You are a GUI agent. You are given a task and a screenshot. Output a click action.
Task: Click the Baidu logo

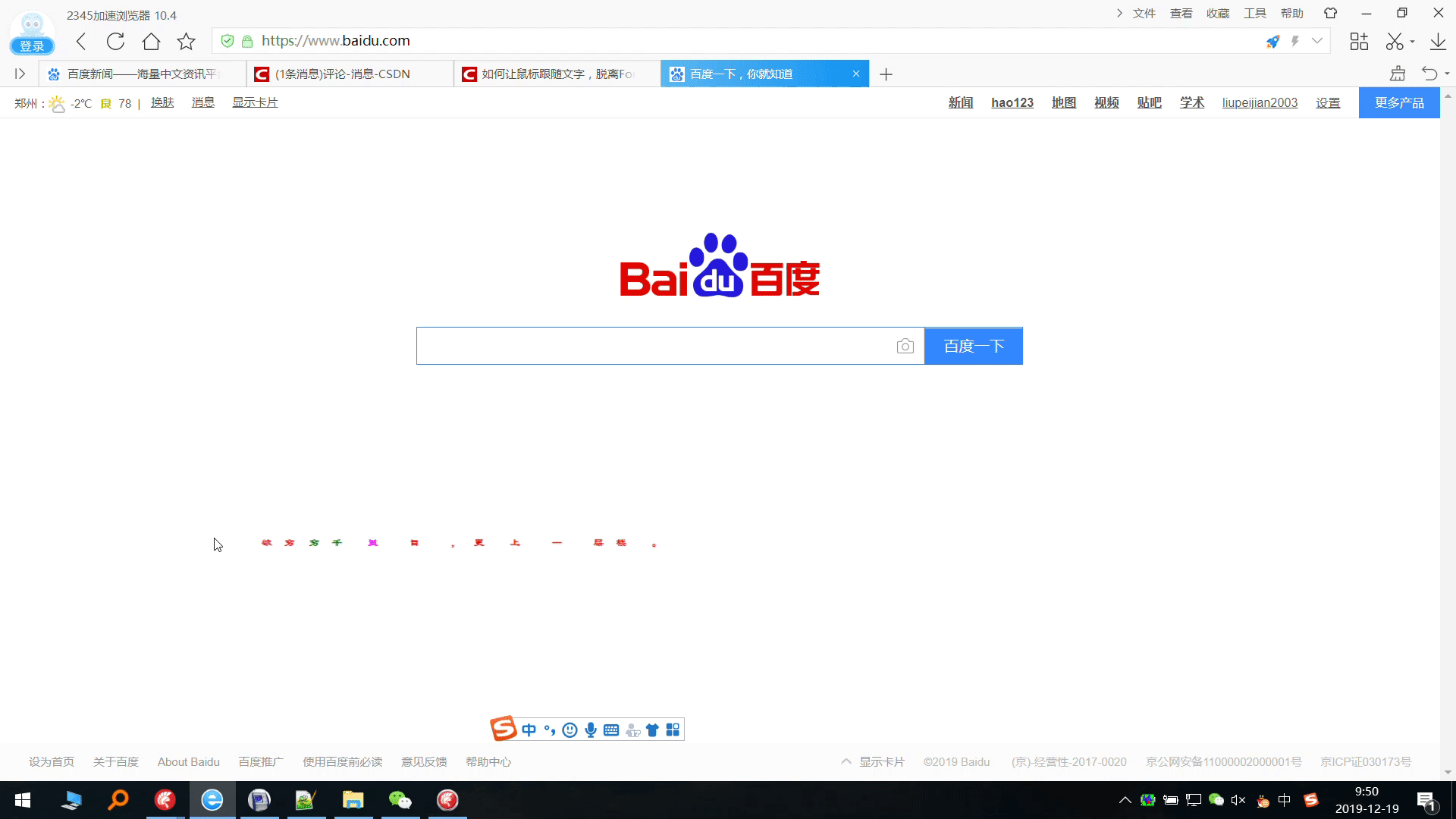click(x=720, y=265)
